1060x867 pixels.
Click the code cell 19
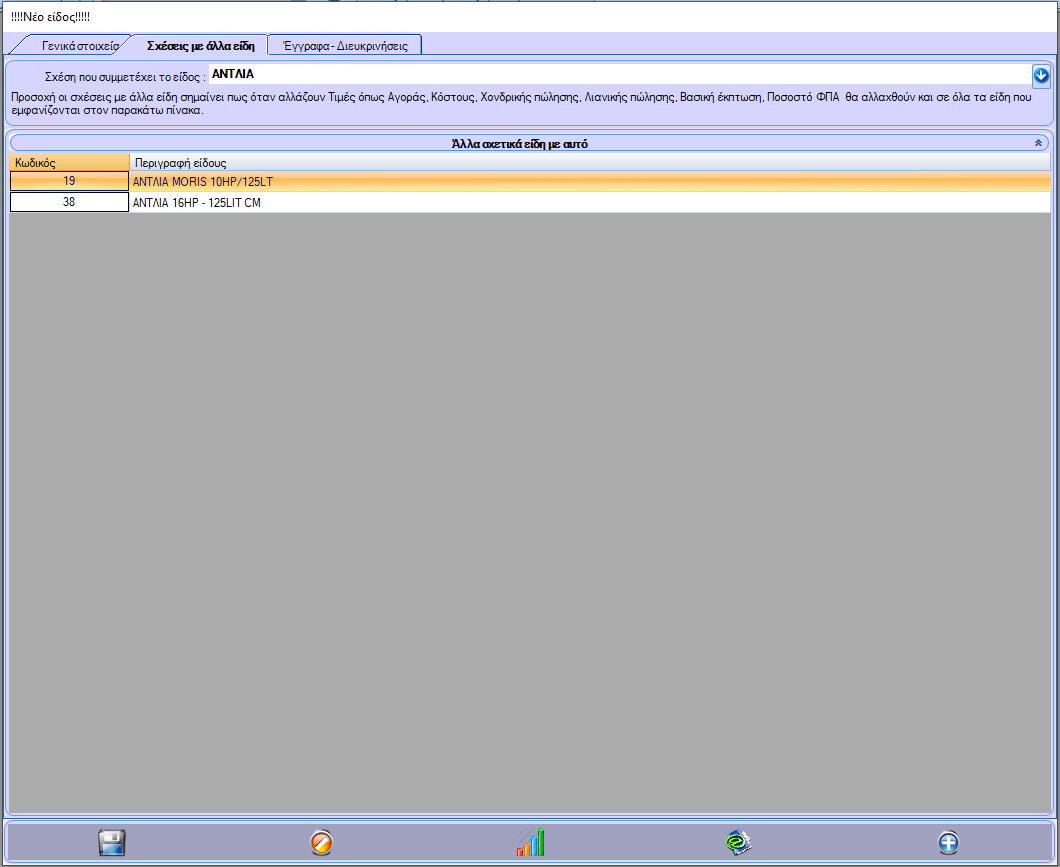tap(69, 182)
